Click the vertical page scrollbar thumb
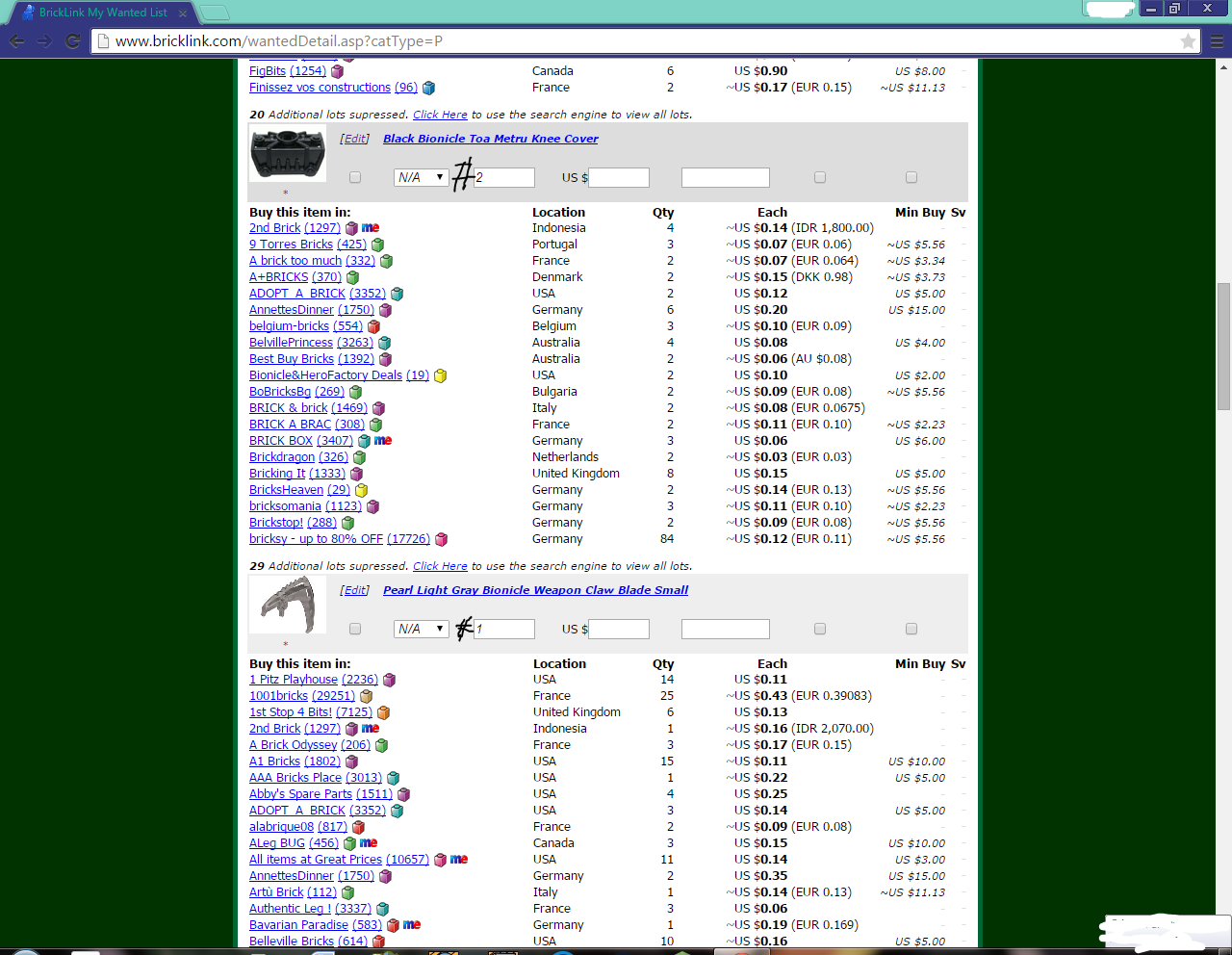The height and width of the screenshot is (955, 1232). pyautogui.click(x=1224, y=347)
